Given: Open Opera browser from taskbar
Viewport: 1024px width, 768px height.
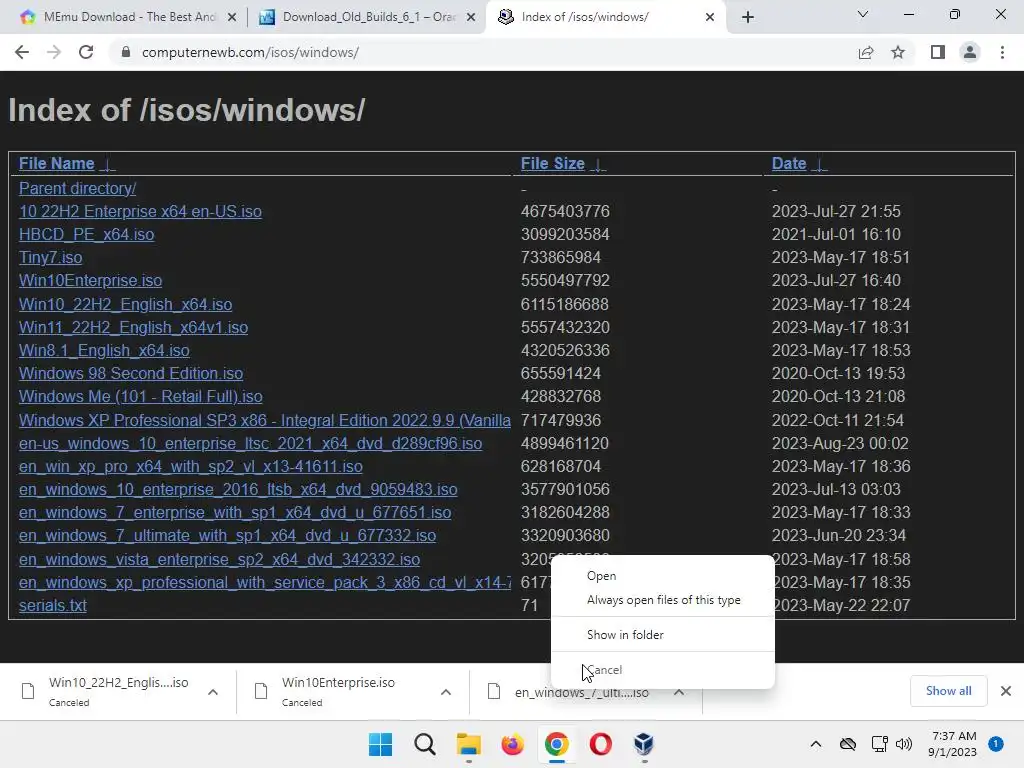Looking at the screenshot, I should click(x=600, y=744).
